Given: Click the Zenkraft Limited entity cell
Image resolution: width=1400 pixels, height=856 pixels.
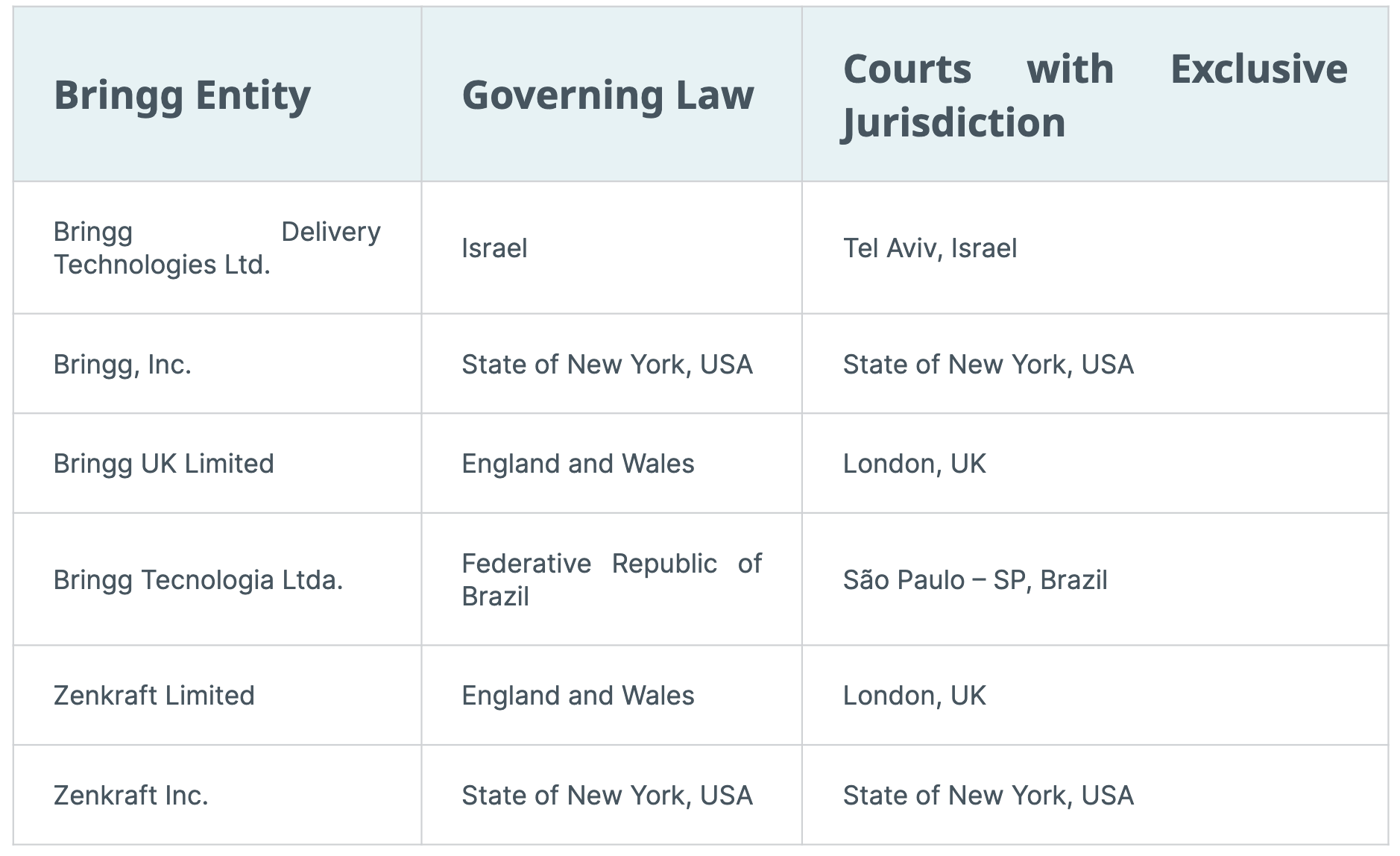Looking at the screenshot, I should tap(154, 696).
